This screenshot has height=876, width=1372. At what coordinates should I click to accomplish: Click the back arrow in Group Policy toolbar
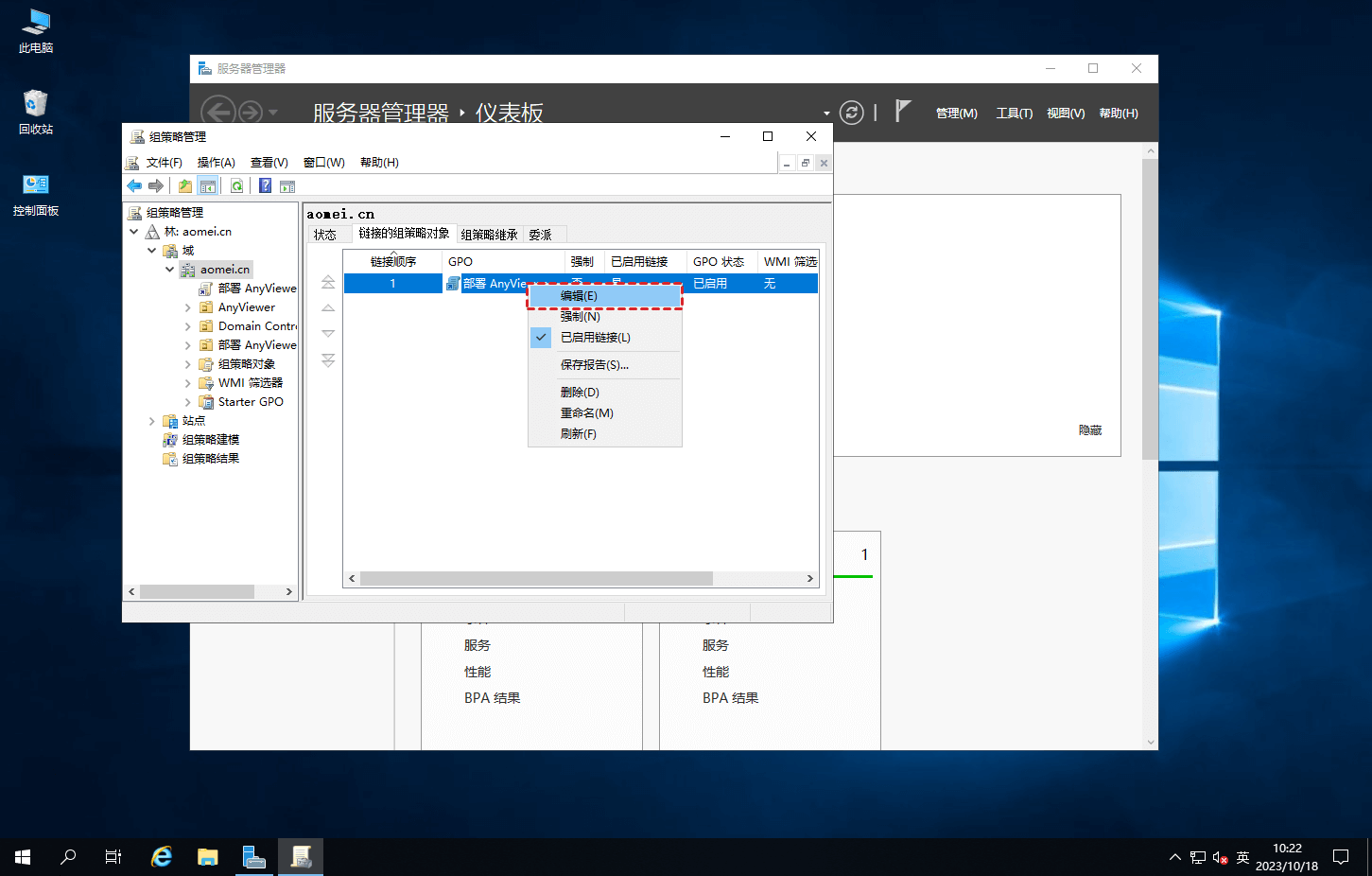[x=134, y=186]
